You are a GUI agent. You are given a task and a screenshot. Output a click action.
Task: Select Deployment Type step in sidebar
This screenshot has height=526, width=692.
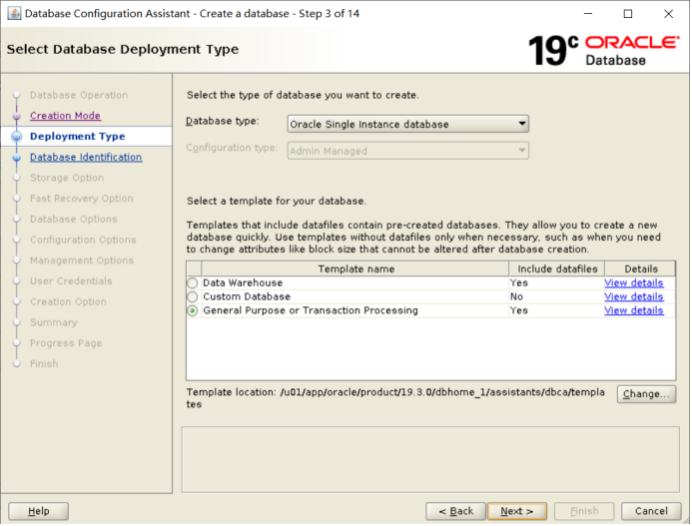[78, 136]
